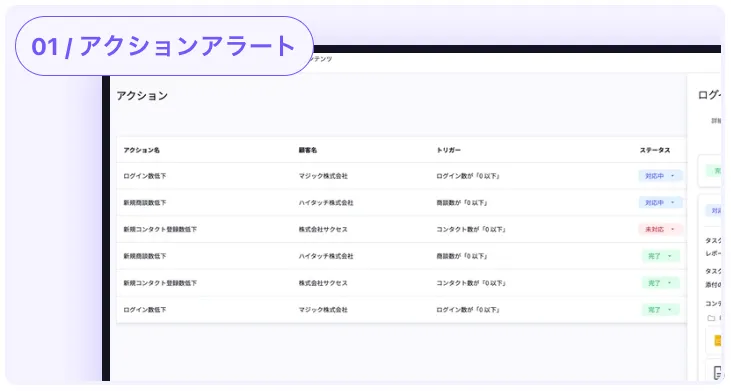Click ハイタッチ株式会社 in the 完了 row
Screen dimensions: 731x391
[326, 256]
